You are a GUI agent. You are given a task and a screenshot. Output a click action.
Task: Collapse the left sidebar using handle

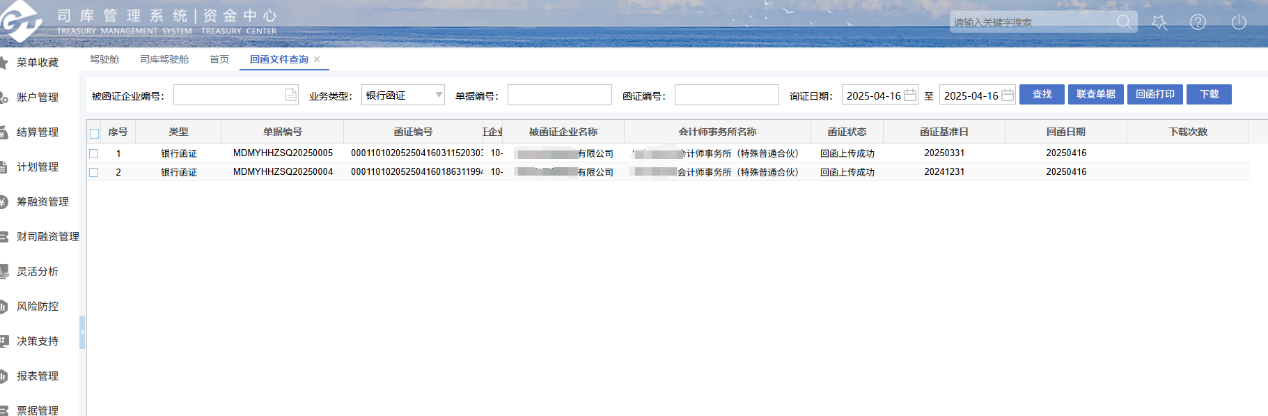82,333
